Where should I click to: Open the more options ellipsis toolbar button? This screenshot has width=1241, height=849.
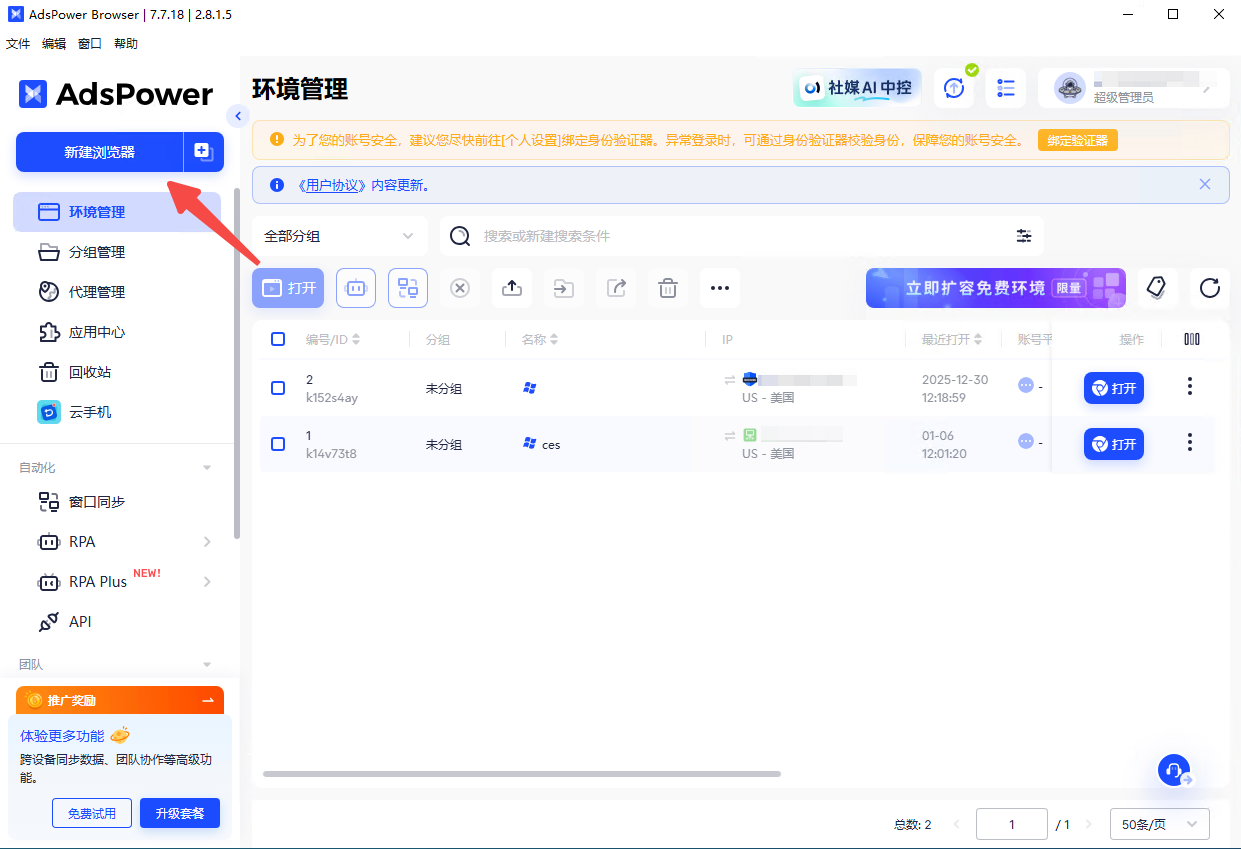720,288
